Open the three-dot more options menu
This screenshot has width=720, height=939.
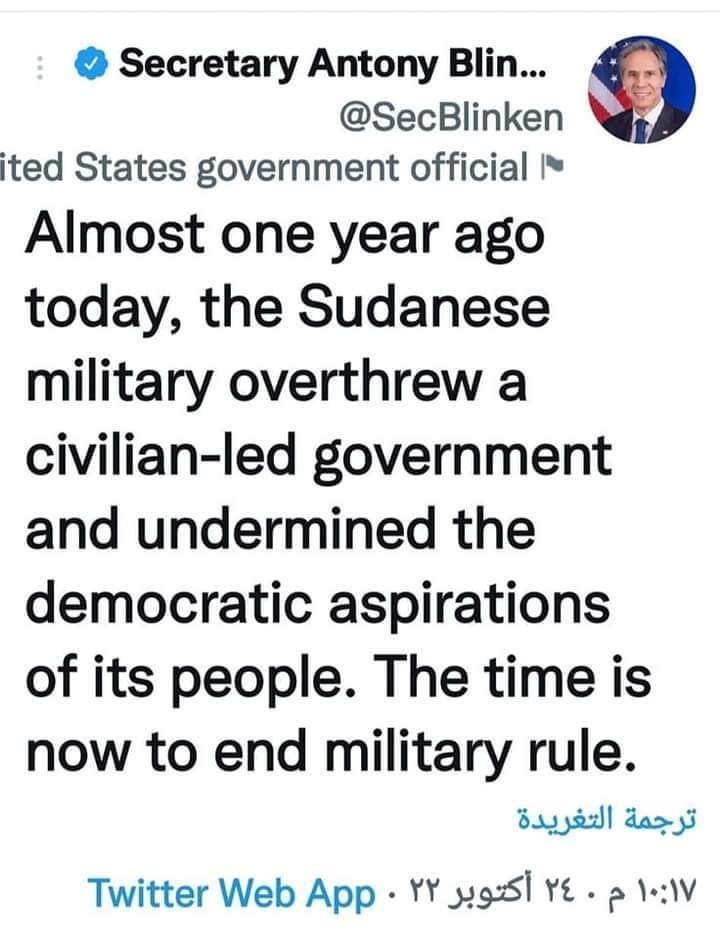[41, 68]
